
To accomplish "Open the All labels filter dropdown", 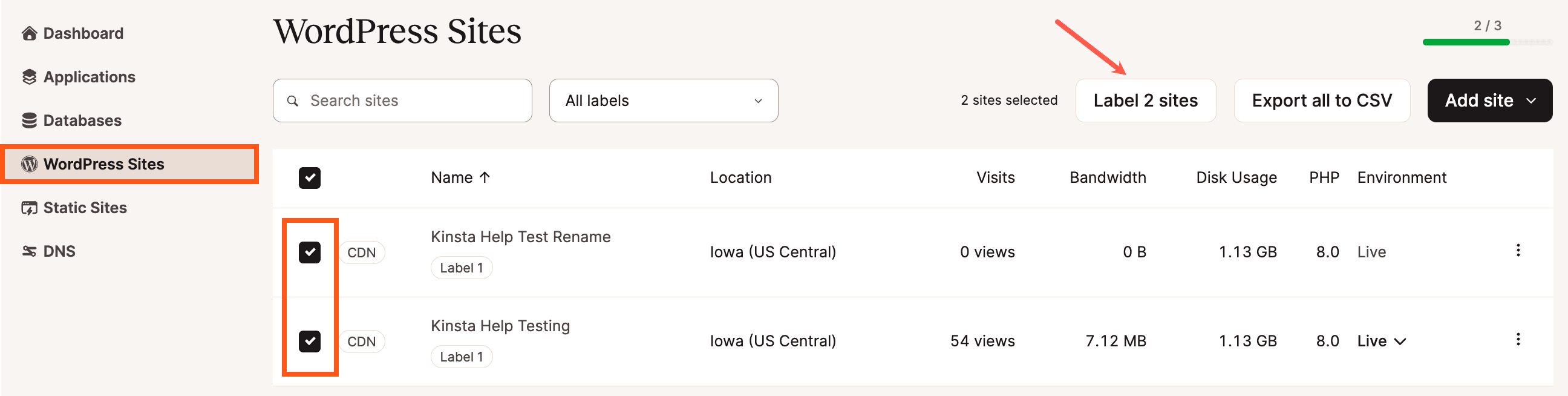I will [663, 101].
